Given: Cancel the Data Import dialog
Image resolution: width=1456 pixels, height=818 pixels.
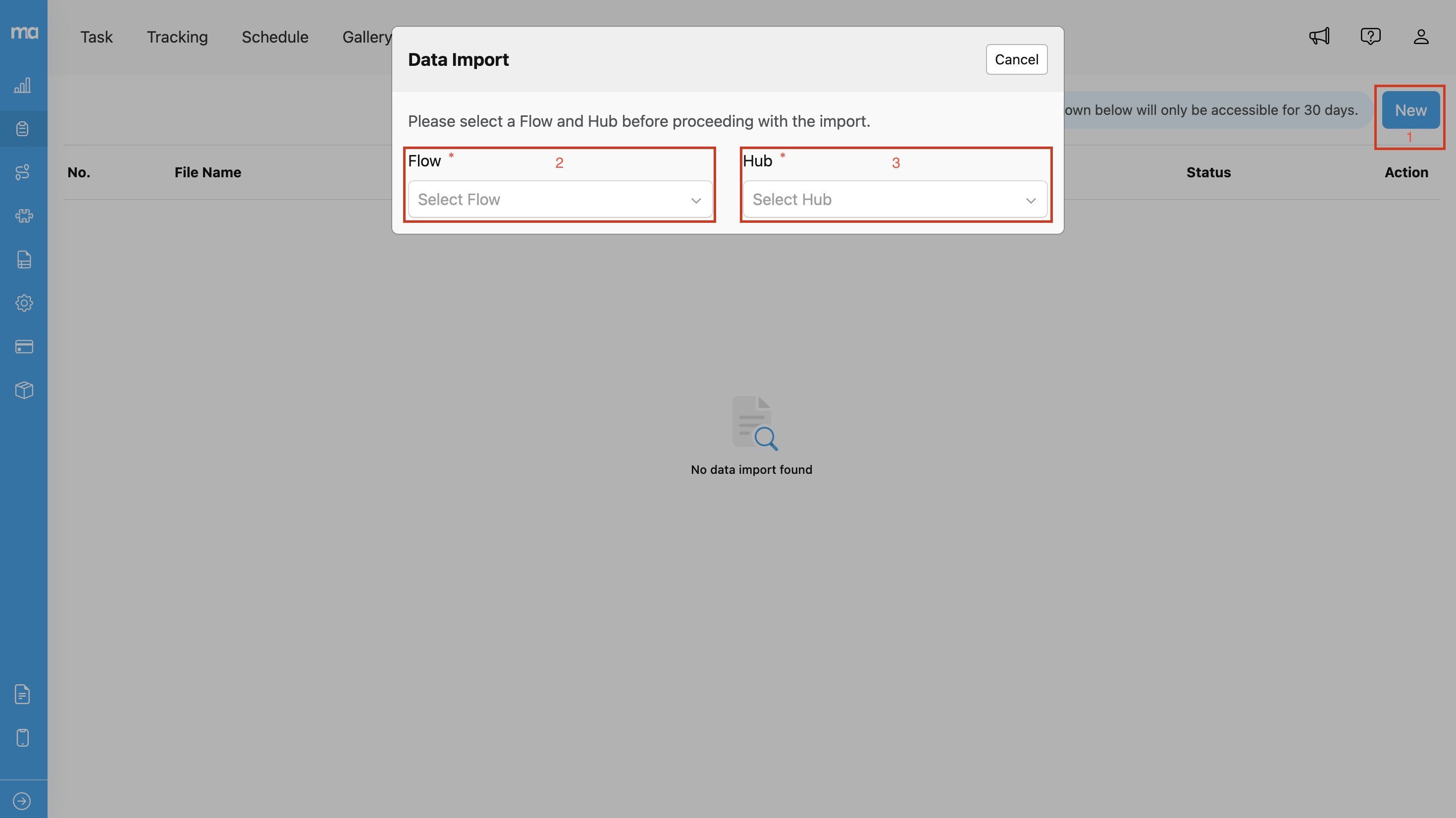Looking at the screenshot, I should tap(1016, 59).
